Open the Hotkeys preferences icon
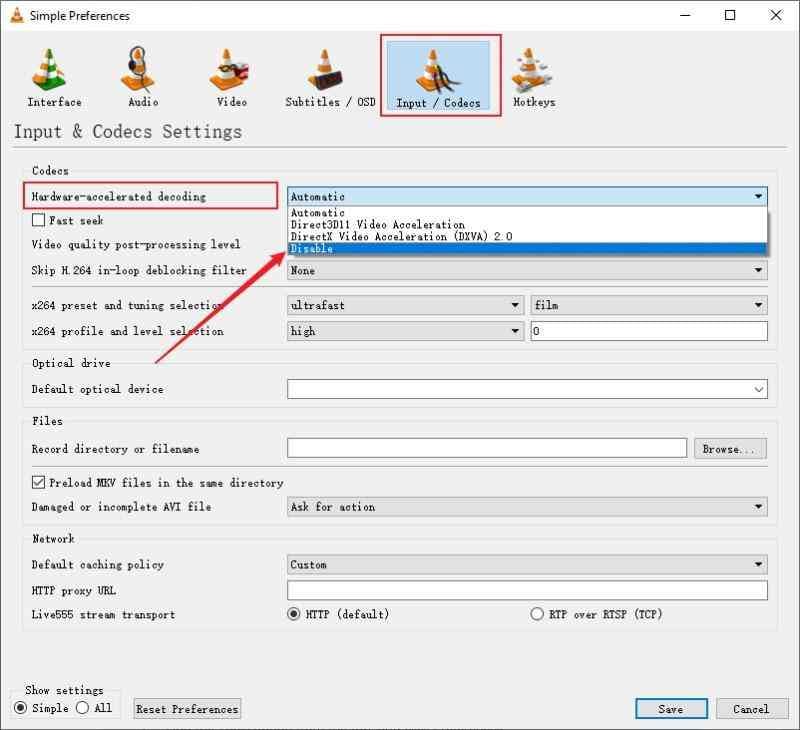800x730 pixels. click(532, 70)
